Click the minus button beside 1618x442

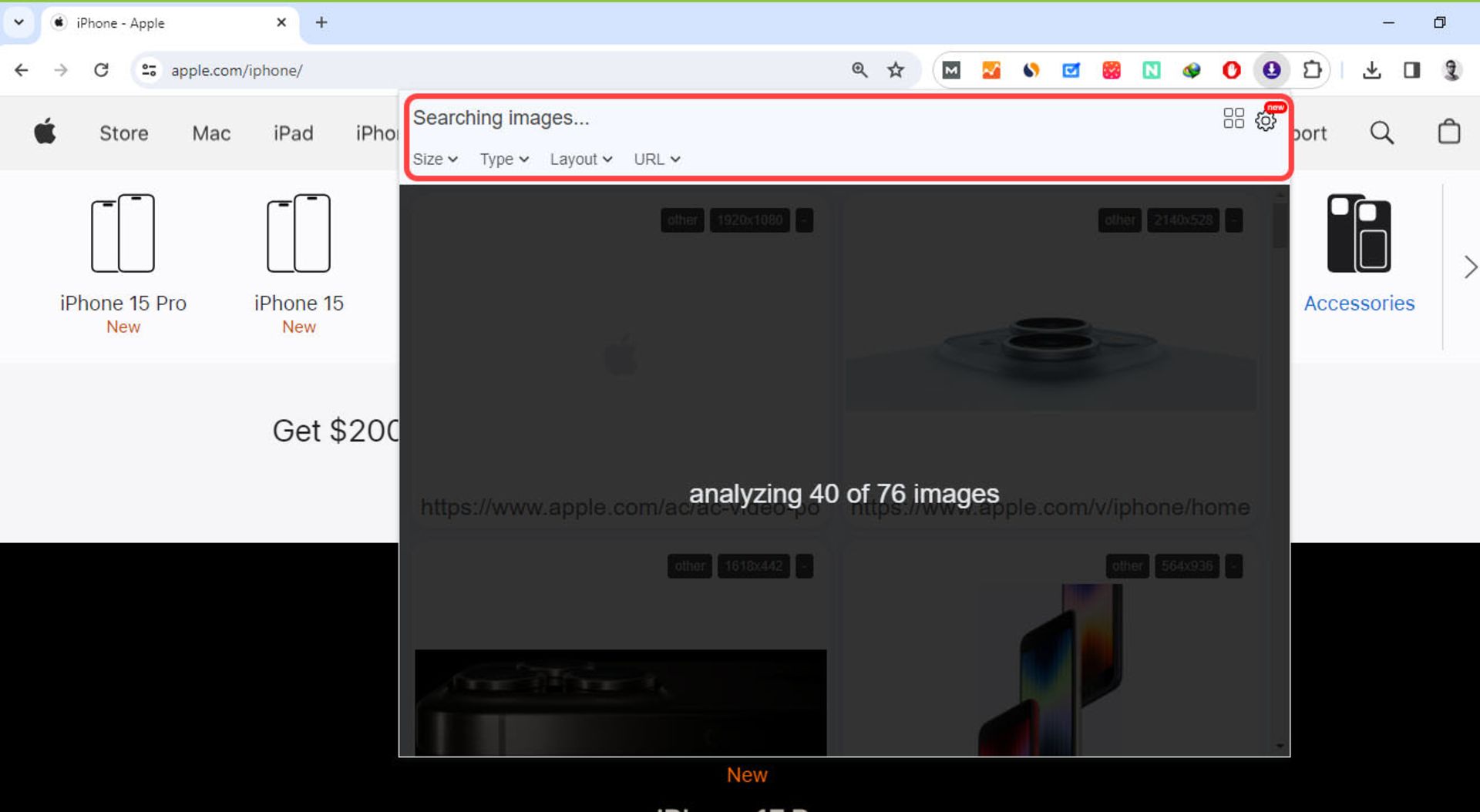tap(804, 566)
